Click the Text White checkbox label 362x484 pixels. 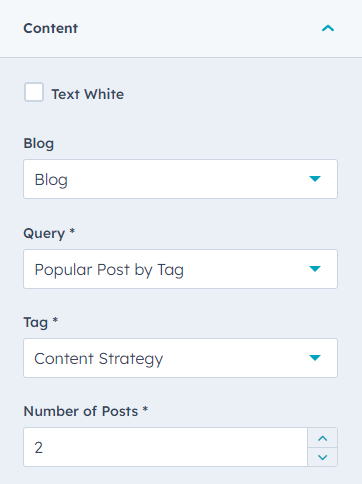click(x=87, y=94)
